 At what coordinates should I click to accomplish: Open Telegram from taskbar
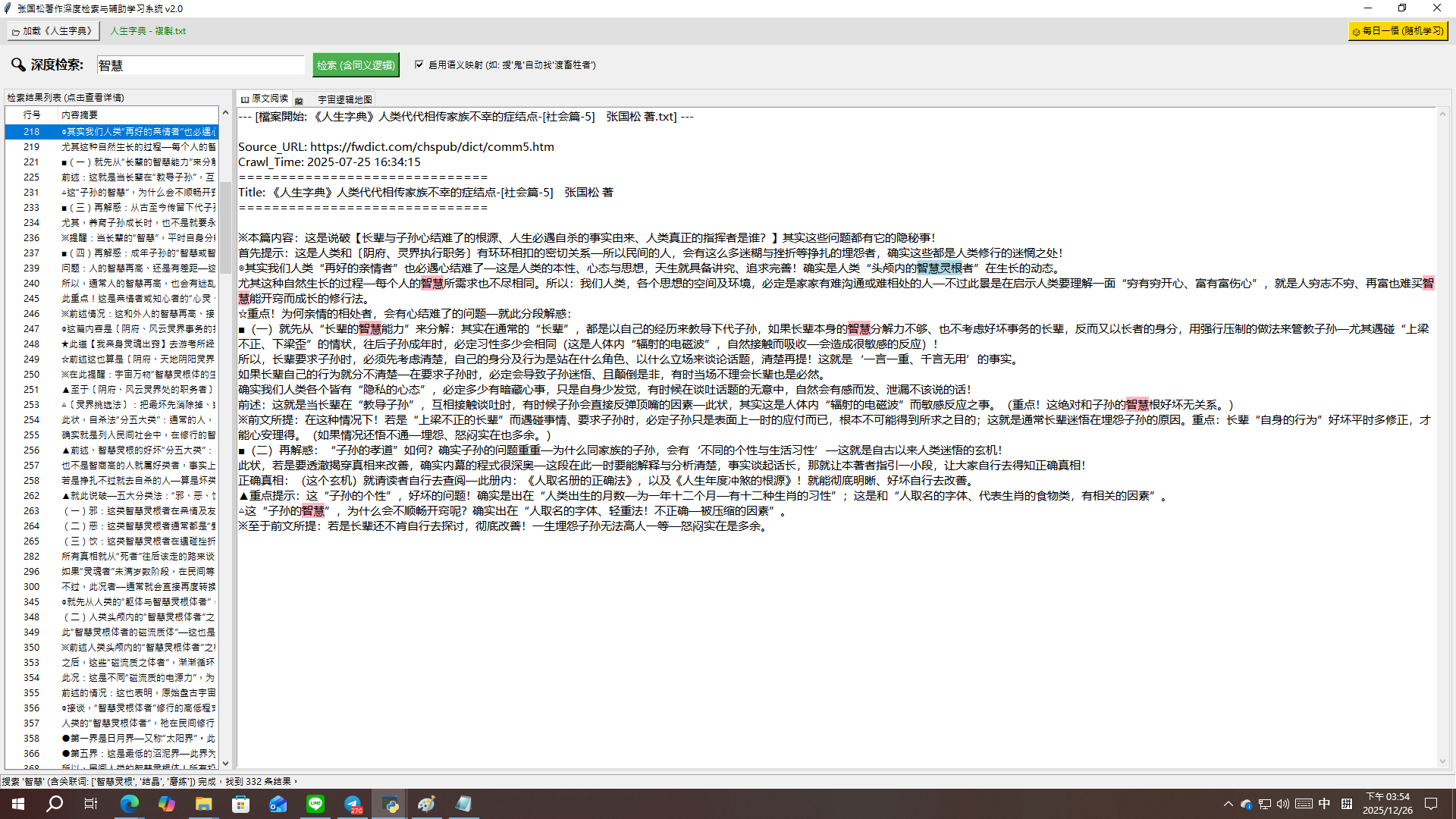coord(353,804)
